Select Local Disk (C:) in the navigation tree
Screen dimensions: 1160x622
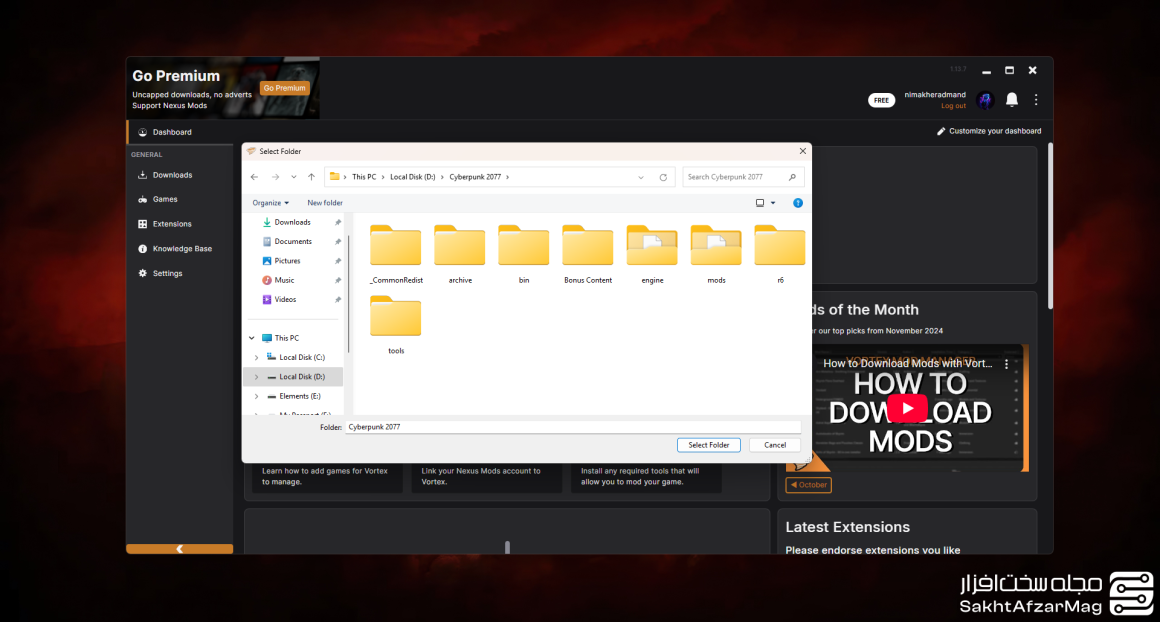(302, 357)
